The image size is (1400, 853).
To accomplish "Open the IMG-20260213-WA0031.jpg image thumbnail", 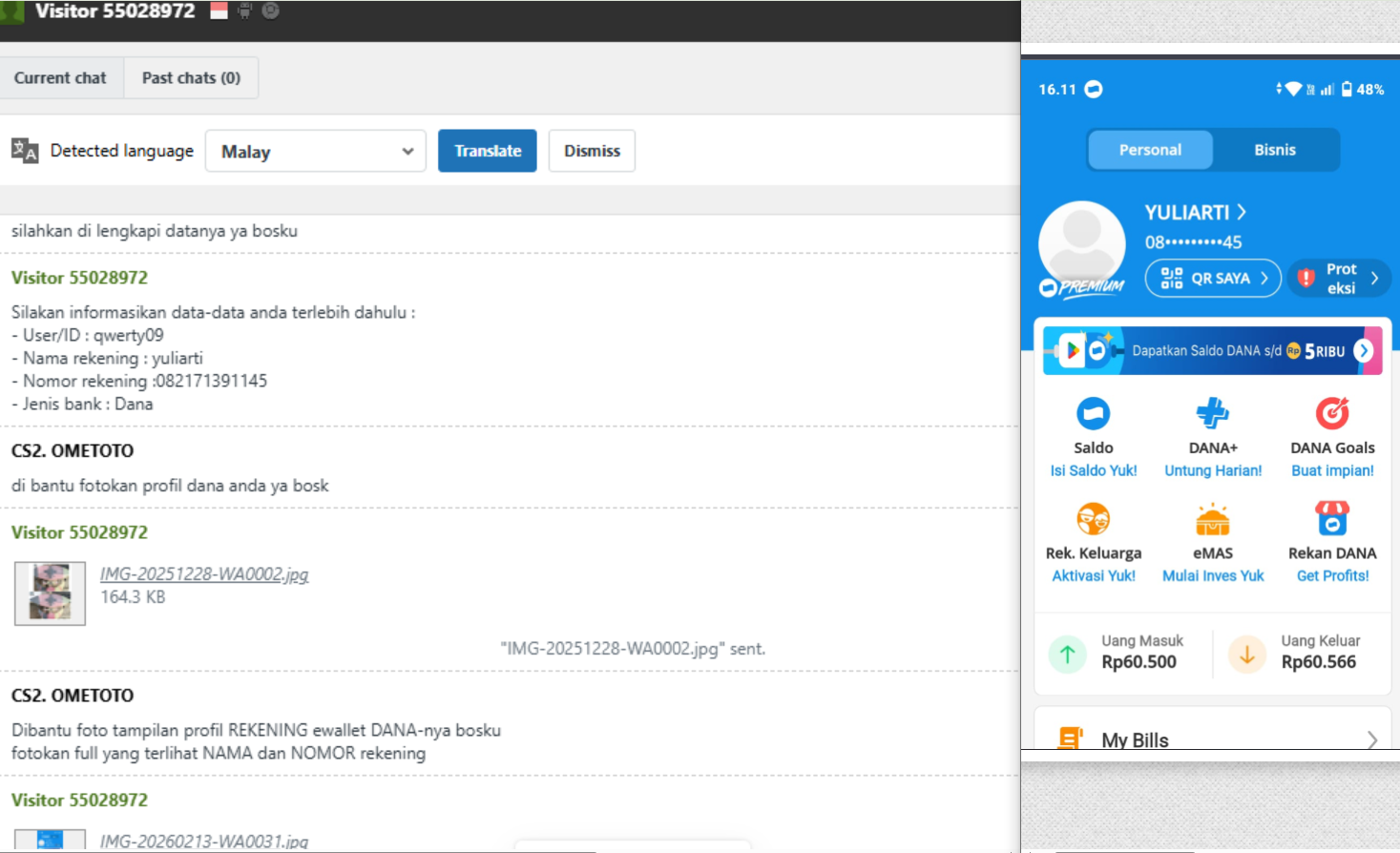I will [x=50, y=840].
